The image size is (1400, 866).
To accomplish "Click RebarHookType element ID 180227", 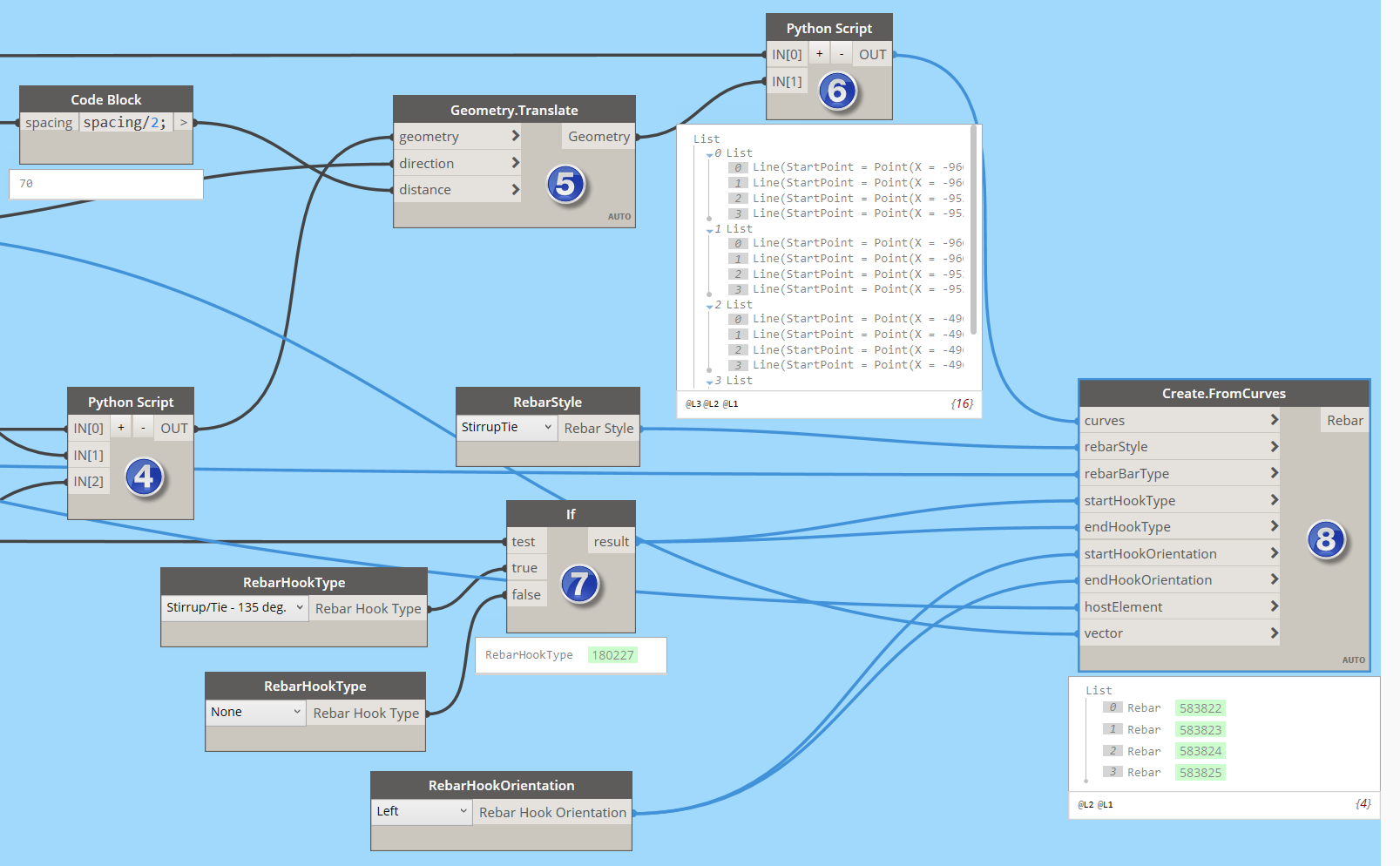I will [612, 655].
